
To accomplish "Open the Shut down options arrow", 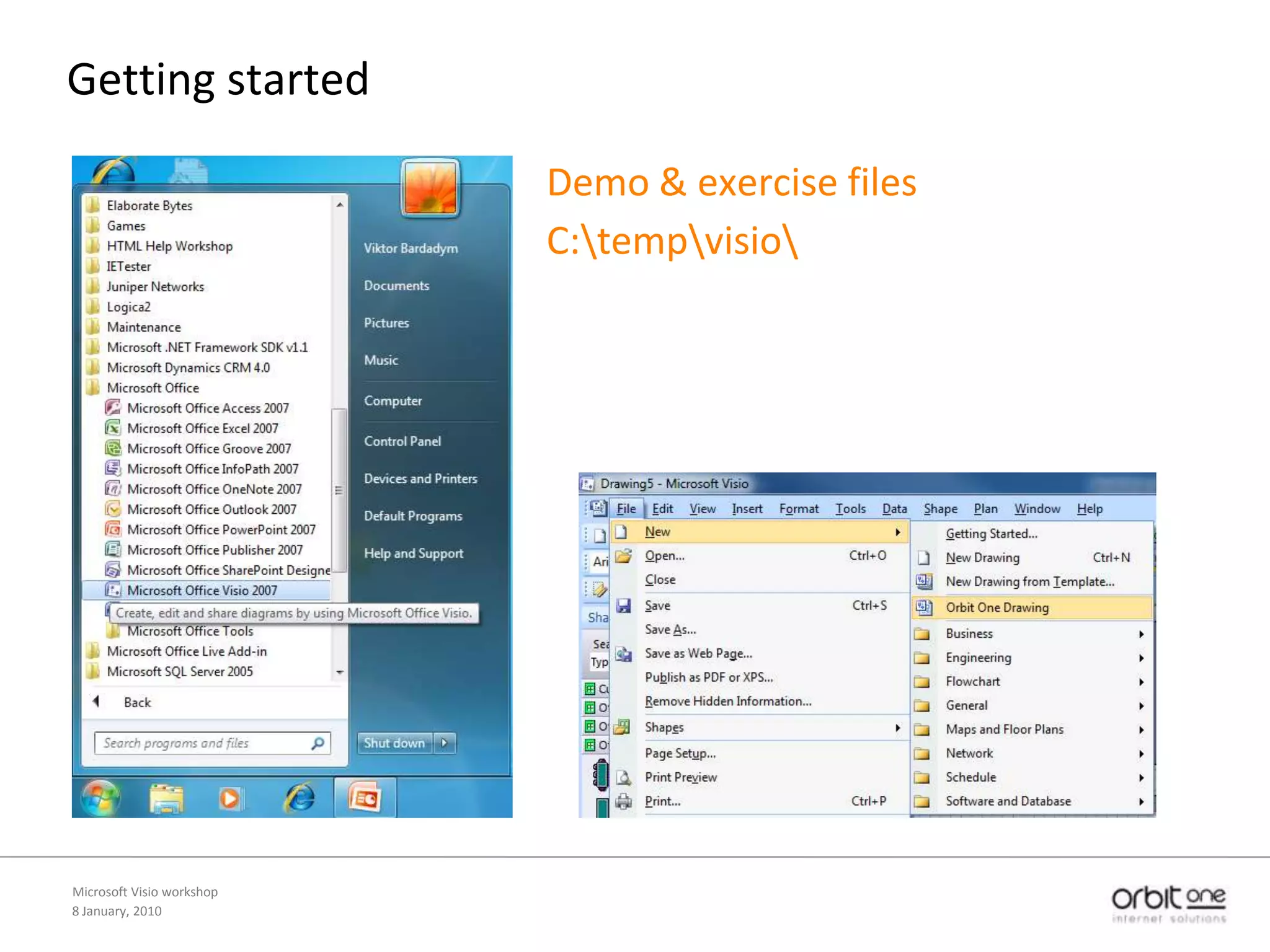I will (445, 743).
